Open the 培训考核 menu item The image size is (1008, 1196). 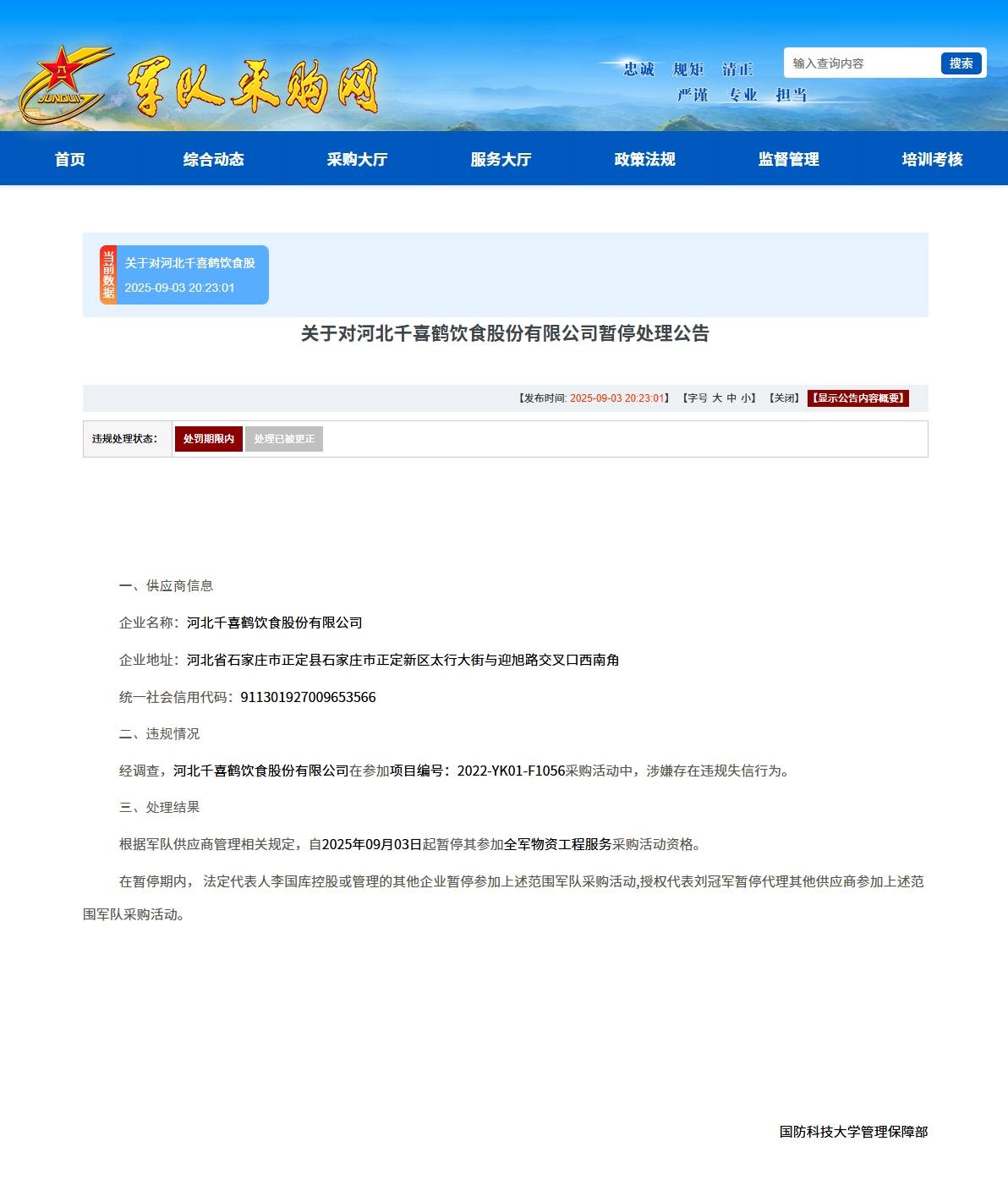pyautogui.click(x=932, y=159)
